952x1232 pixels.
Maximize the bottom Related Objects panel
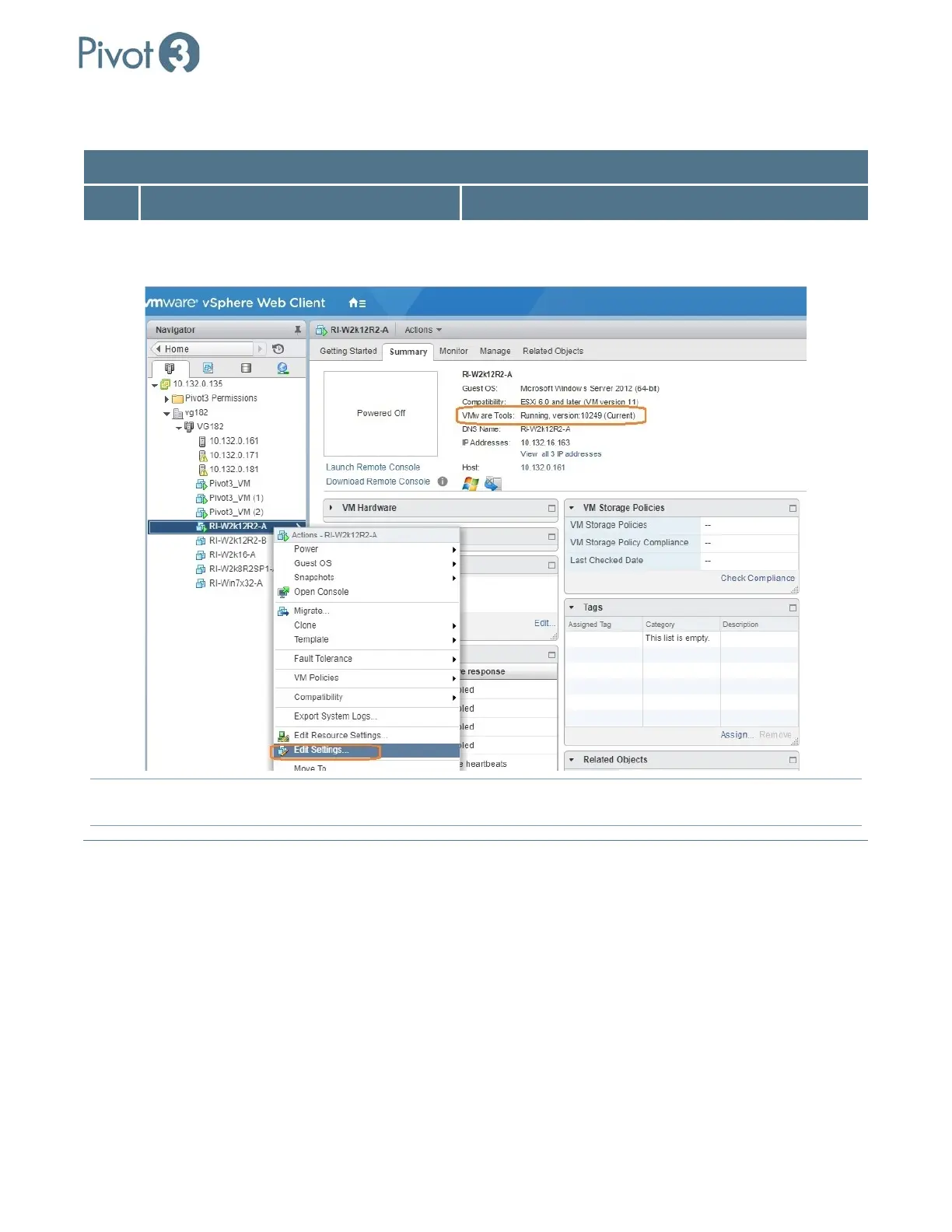click(793, 760)
